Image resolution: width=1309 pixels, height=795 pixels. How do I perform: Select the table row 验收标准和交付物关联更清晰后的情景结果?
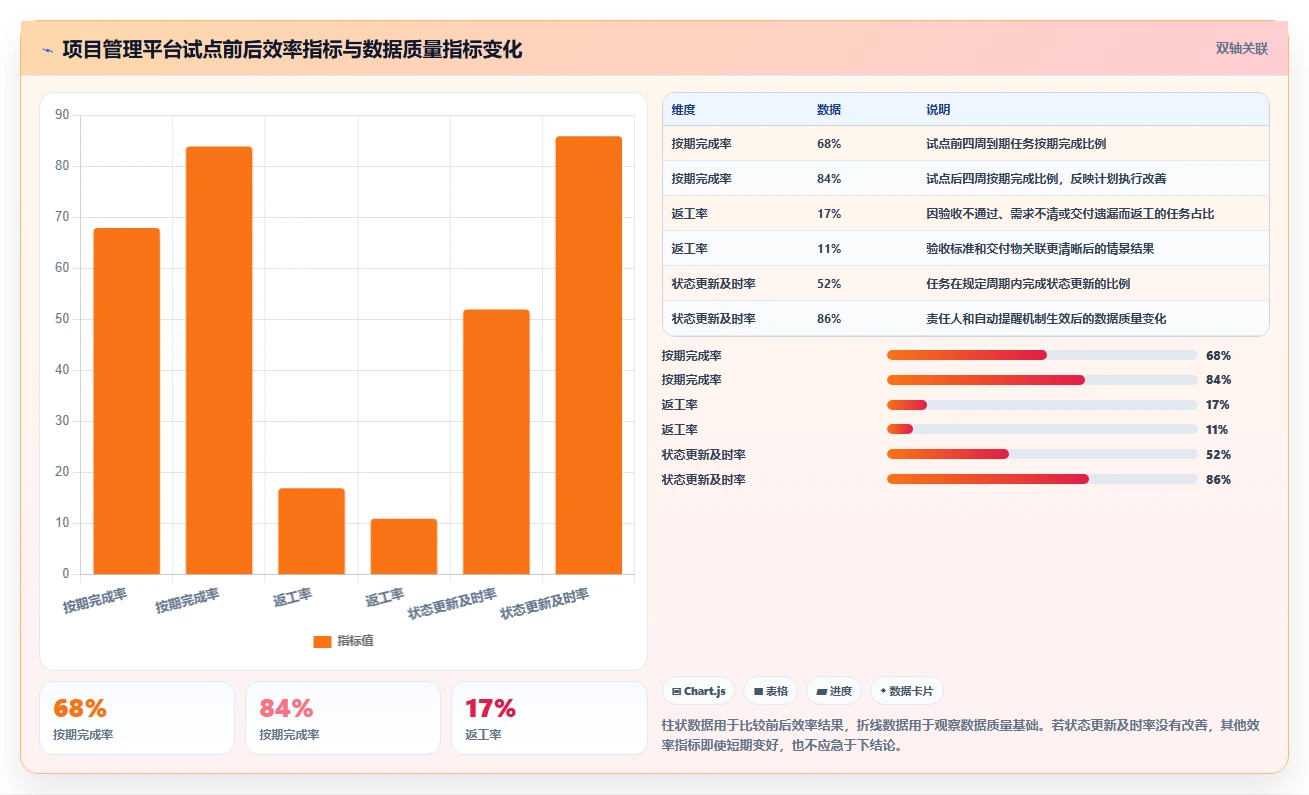pos(966,249)
